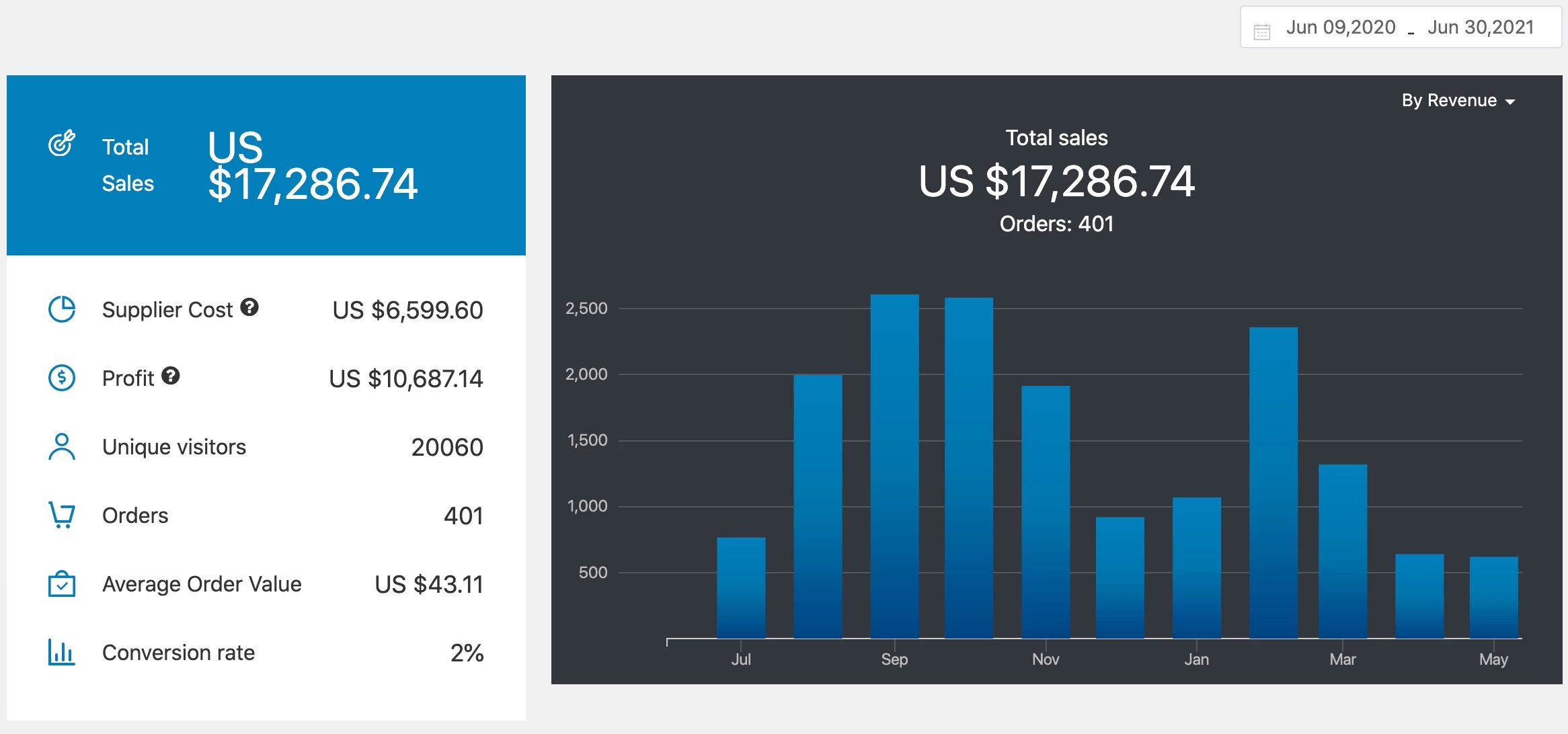Select the August revenue bar
The height and width of the screenshot is (734, 1568).
pos(818,506)
